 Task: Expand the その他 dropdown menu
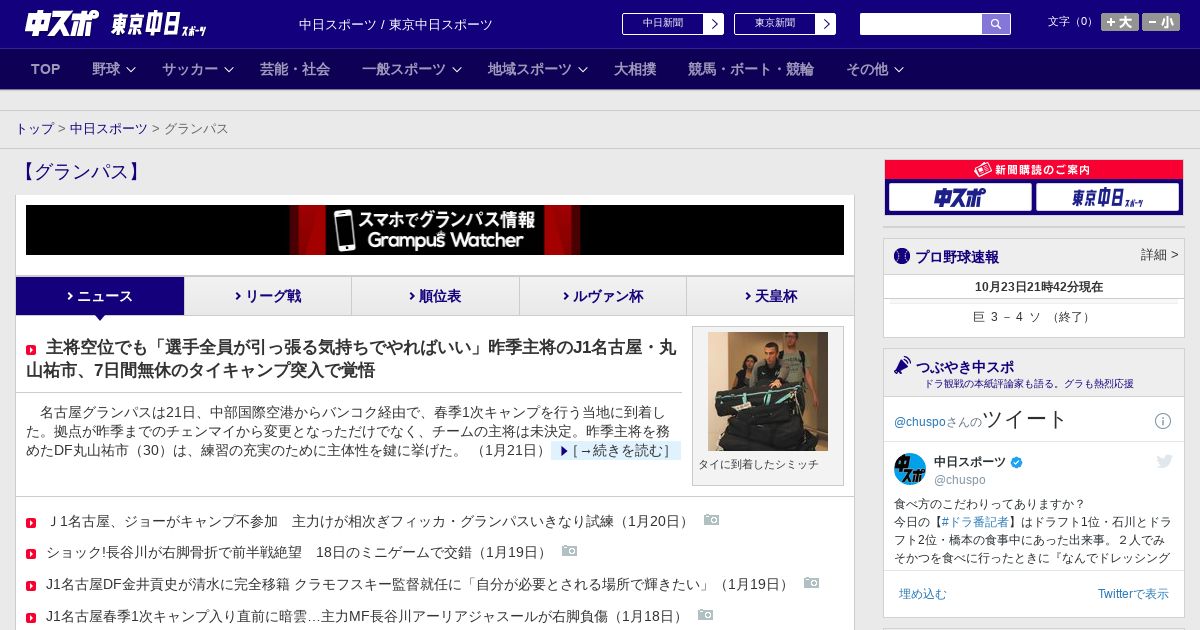[875, 69]
